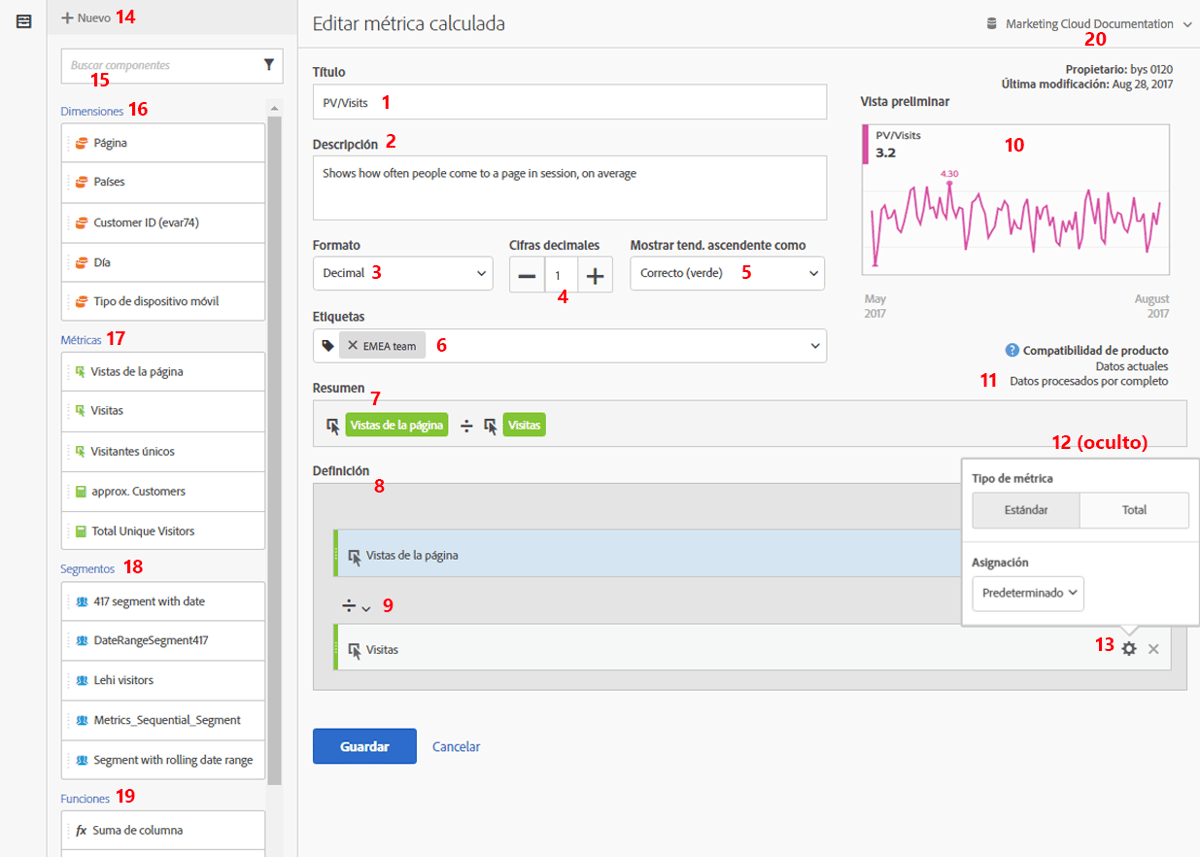Open the Formato Decimal dropdown

(402, 273)
